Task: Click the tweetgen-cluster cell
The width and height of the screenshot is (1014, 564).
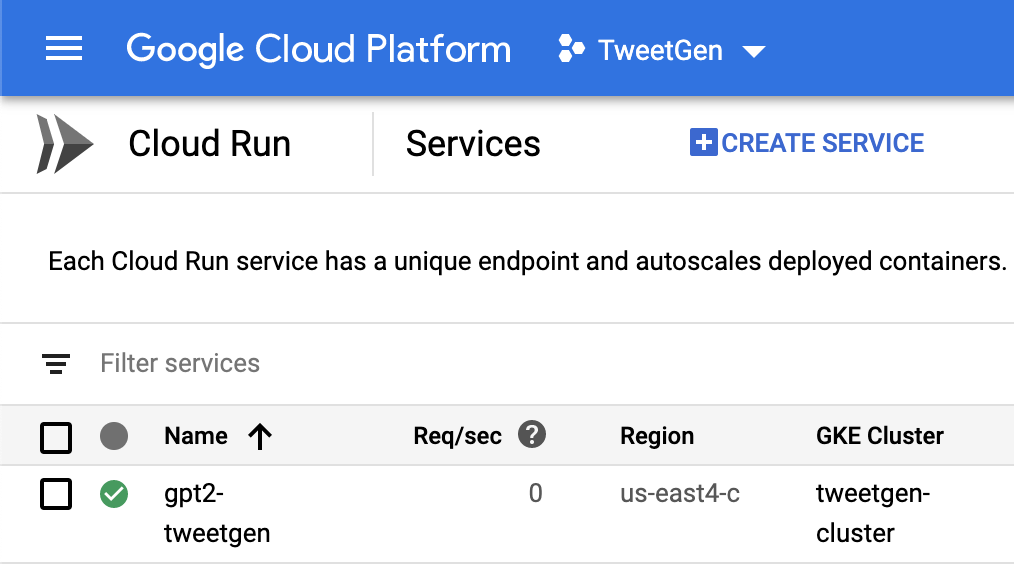Action: point(872,514)
